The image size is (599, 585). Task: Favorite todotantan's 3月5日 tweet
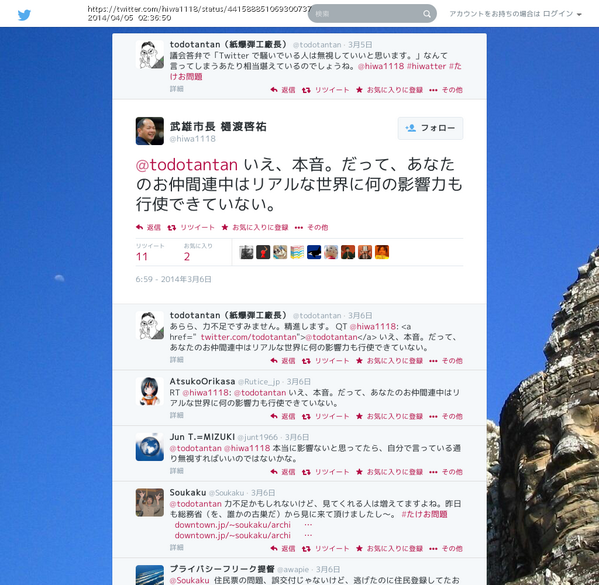point(389,90)
